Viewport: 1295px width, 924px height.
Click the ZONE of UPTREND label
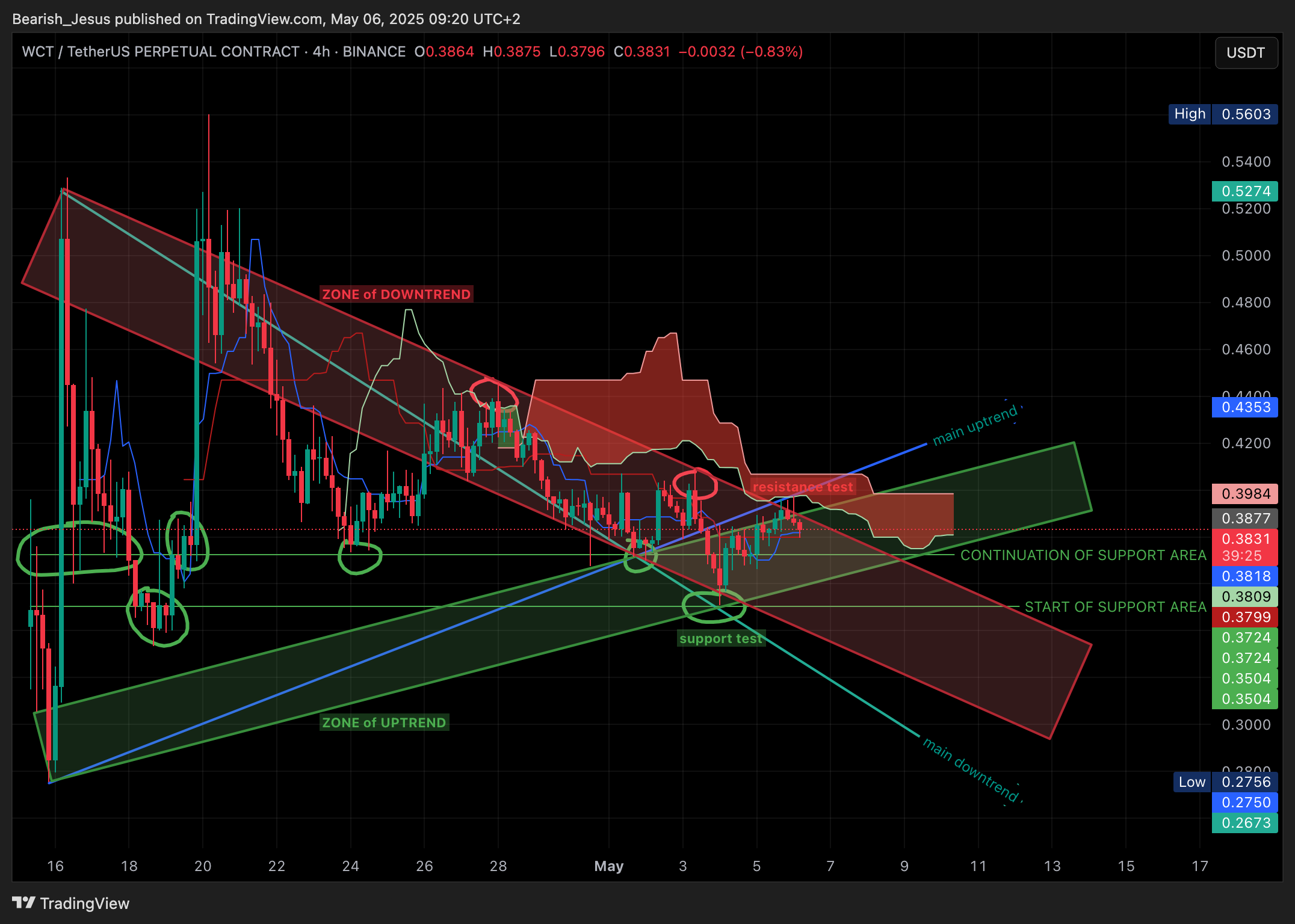tap(384, 722)
